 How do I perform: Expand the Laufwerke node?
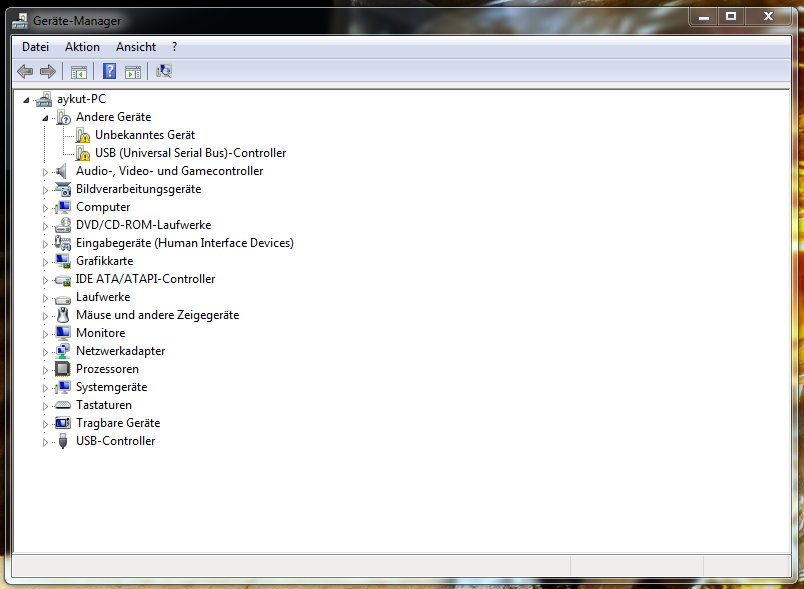45,298
